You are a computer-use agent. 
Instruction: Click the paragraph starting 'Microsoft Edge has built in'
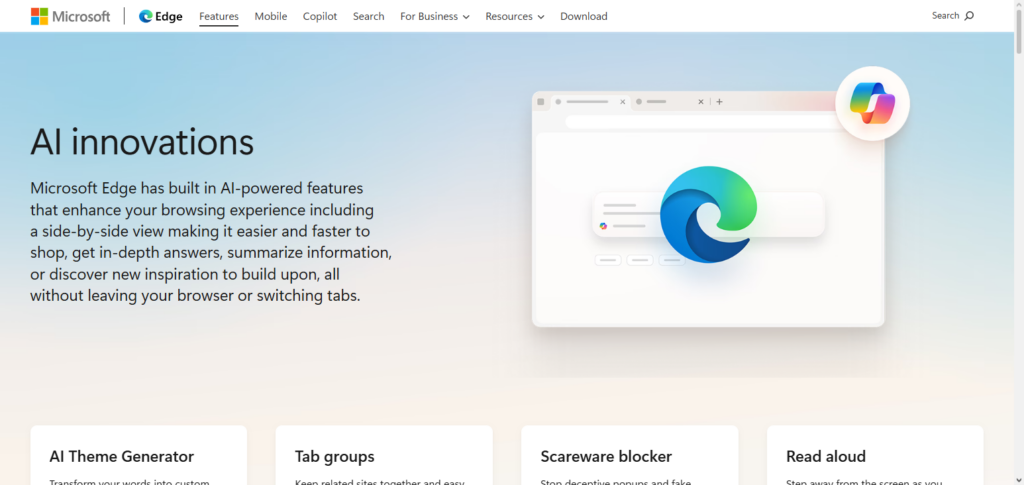[x=211, y=242]
